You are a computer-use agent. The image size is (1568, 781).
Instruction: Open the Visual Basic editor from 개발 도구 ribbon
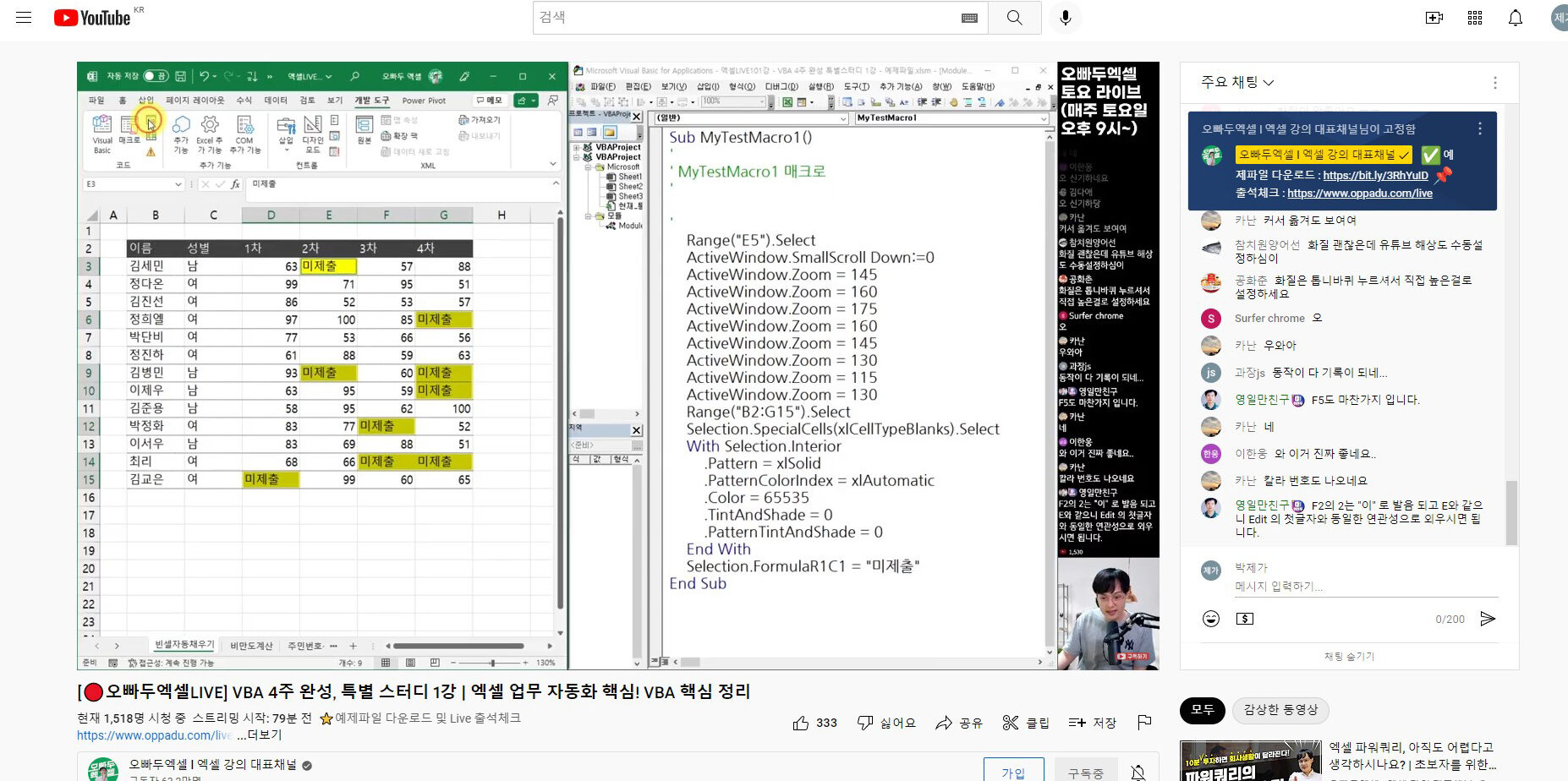point(102,128)
